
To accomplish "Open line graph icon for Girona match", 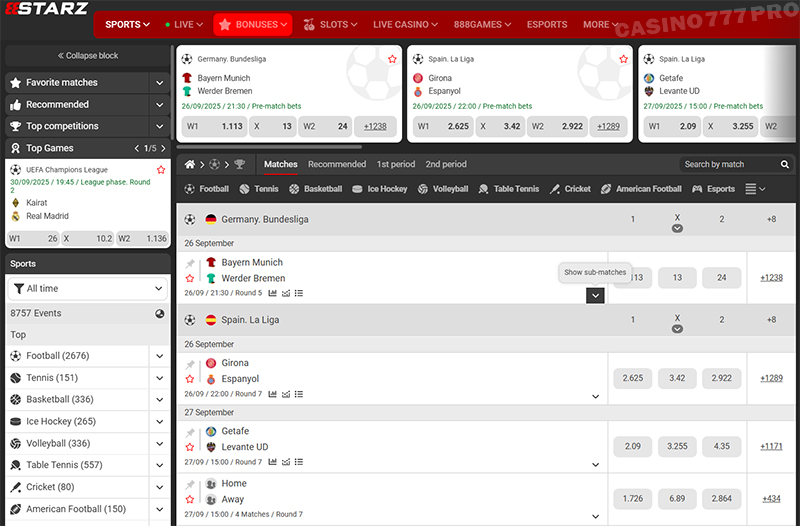I will click(x=286, y=394).
